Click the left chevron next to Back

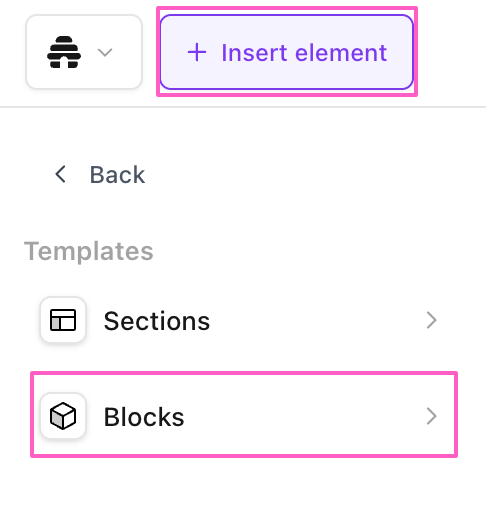click(61, 174)
